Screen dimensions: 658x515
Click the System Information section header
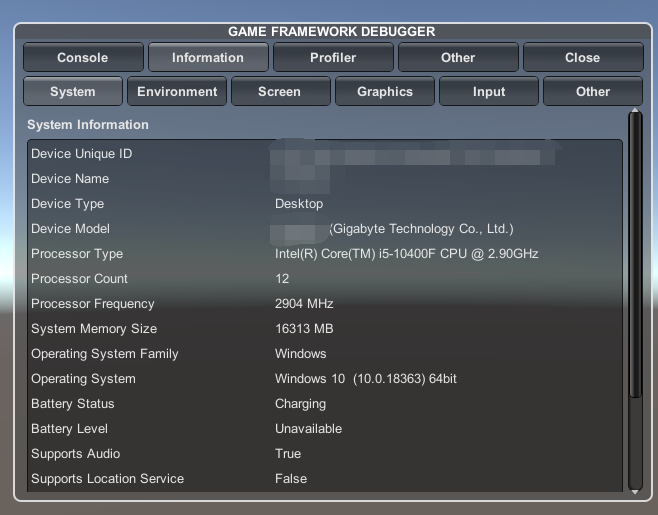click(x=88, y=125)
